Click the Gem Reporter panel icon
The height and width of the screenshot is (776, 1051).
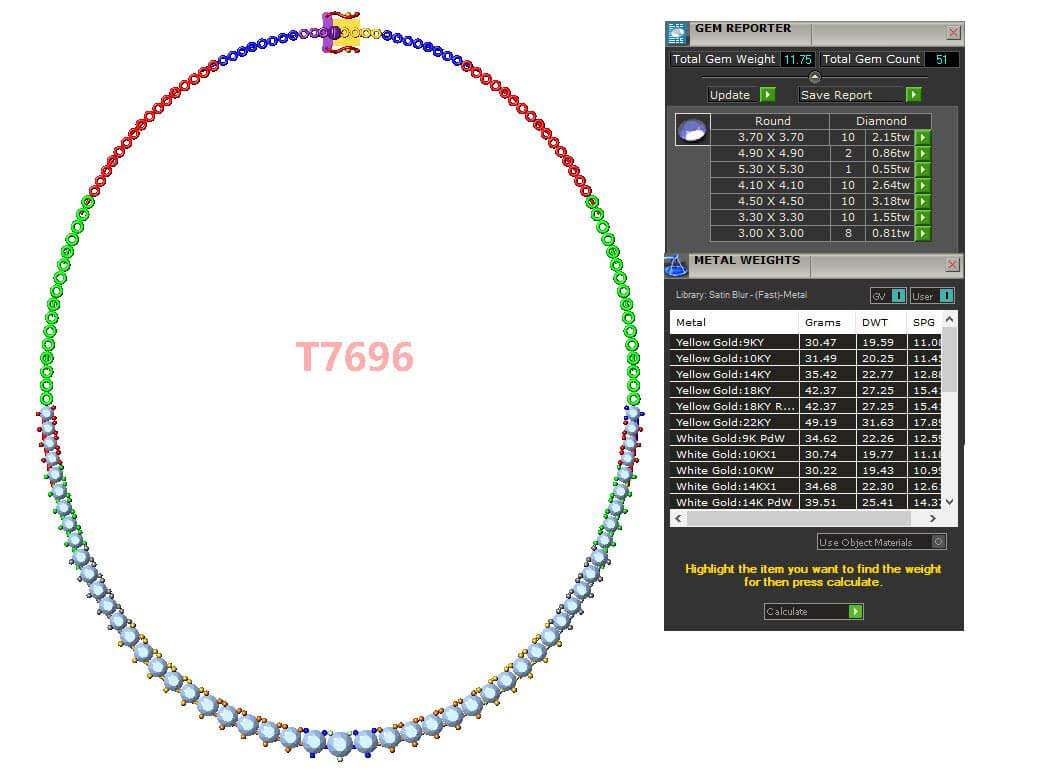coord(677,33)
